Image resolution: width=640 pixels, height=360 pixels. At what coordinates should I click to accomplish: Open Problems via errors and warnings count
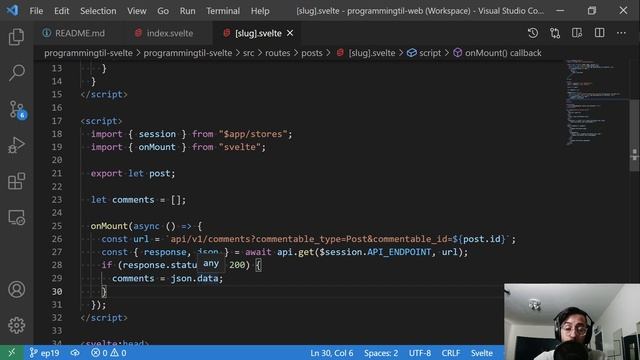coord(109,353)
